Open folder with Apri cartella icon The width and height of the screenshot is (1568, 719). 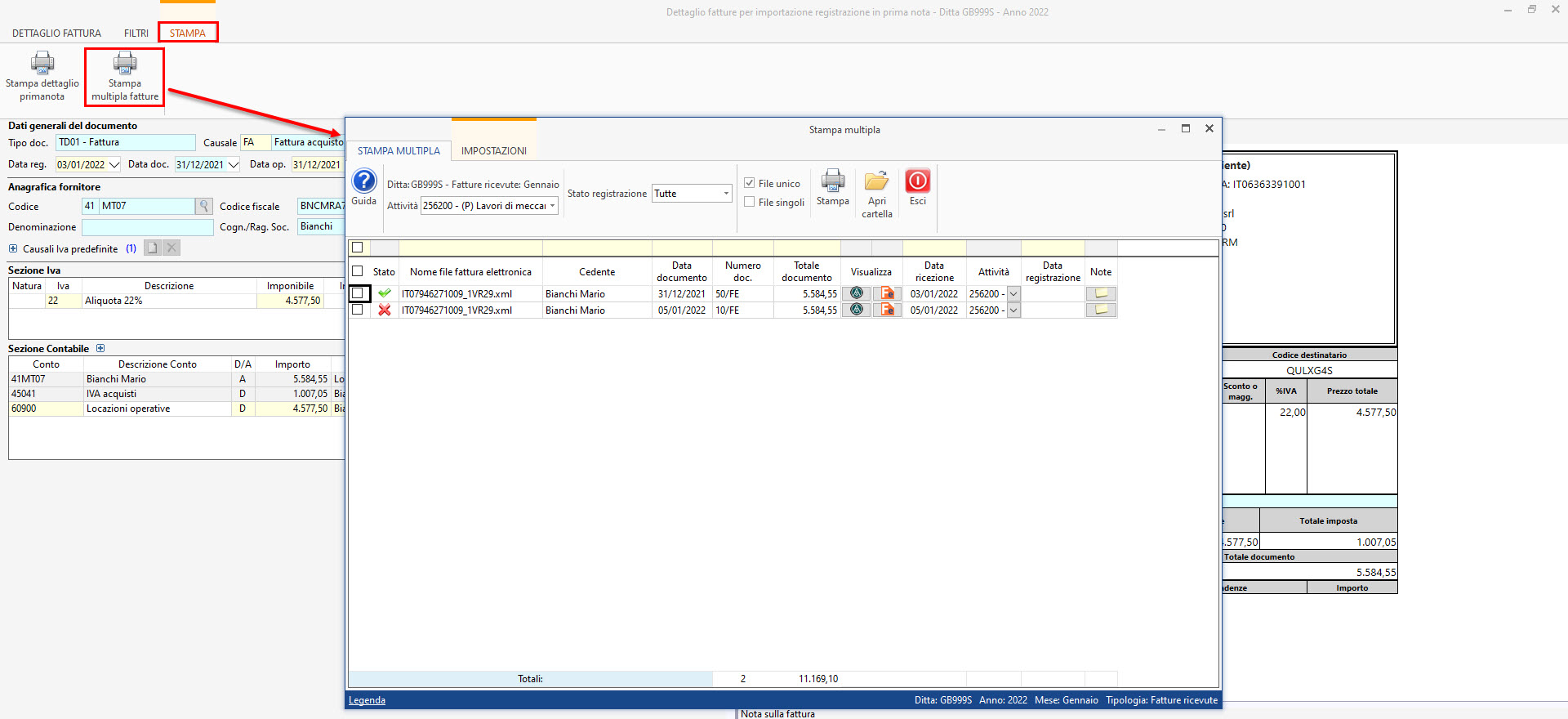876,181
